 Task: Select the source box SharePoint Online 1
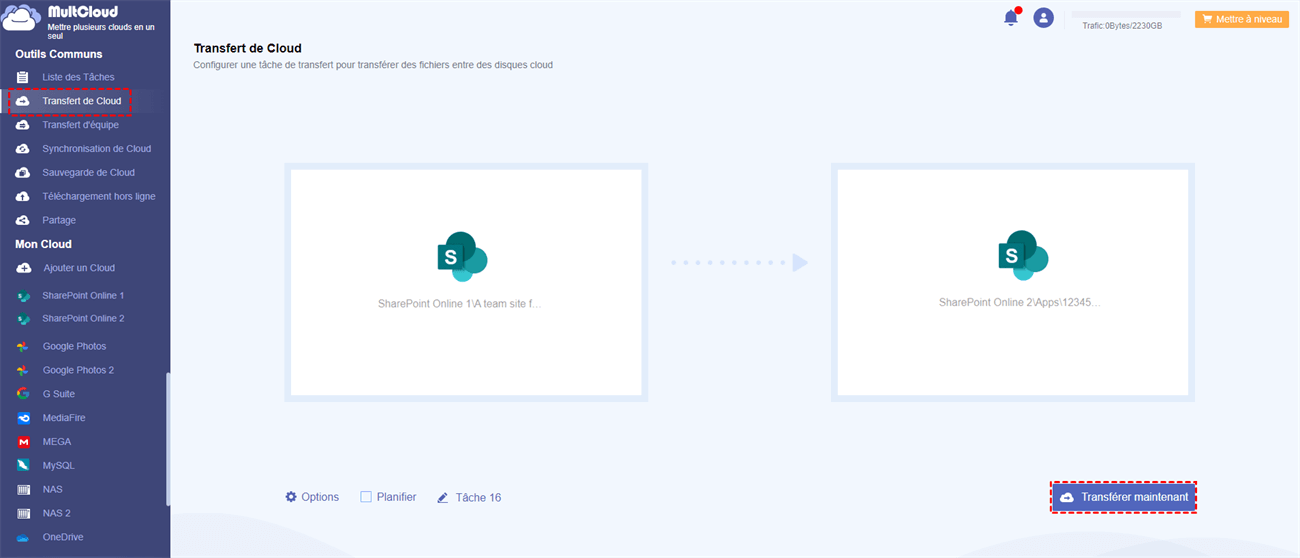click(x=466, y=283)
